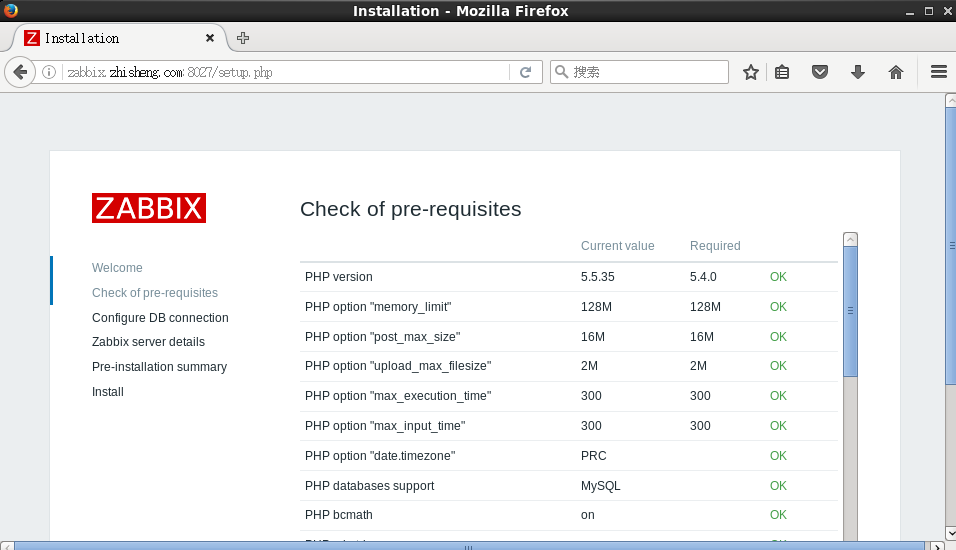This screenshot has width=956, height=550.
Task: Click the pre-requisites table scroll up arrow
Action: (851, 239)
